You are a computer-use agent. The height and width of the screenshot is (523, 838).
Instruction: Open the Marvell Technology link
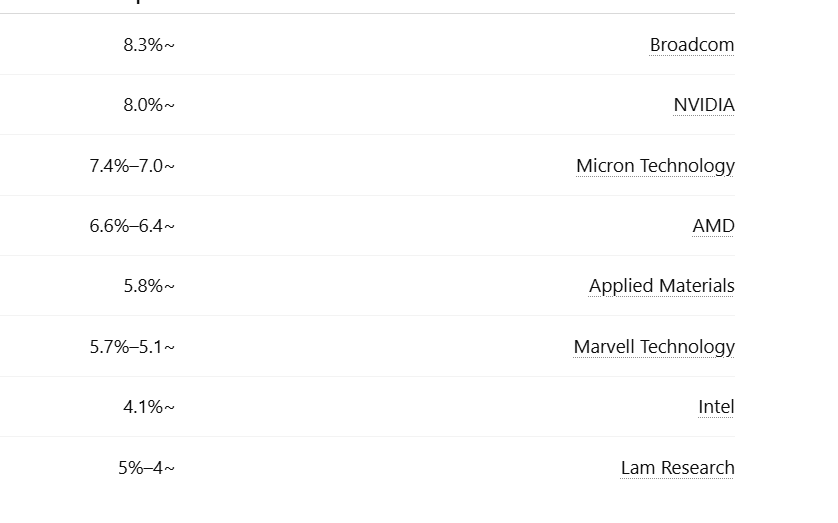[654, 347]
